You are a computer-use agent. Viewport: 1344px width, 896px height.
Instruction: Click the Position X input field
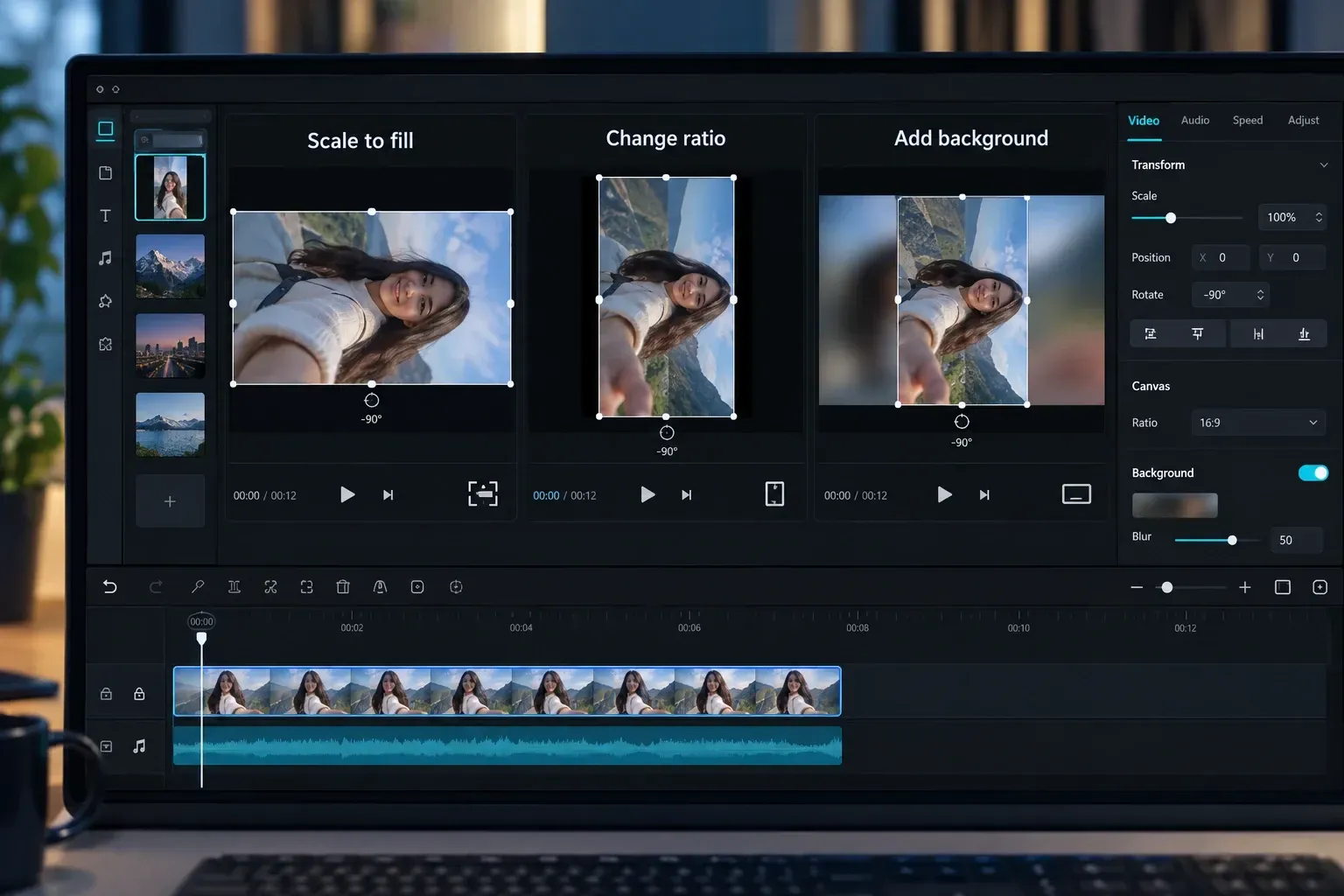click(x=1221, y=257)
